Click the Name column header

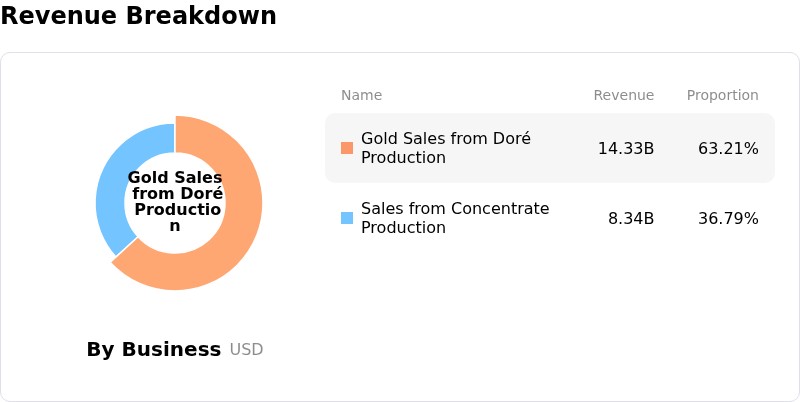coord(361,95)
